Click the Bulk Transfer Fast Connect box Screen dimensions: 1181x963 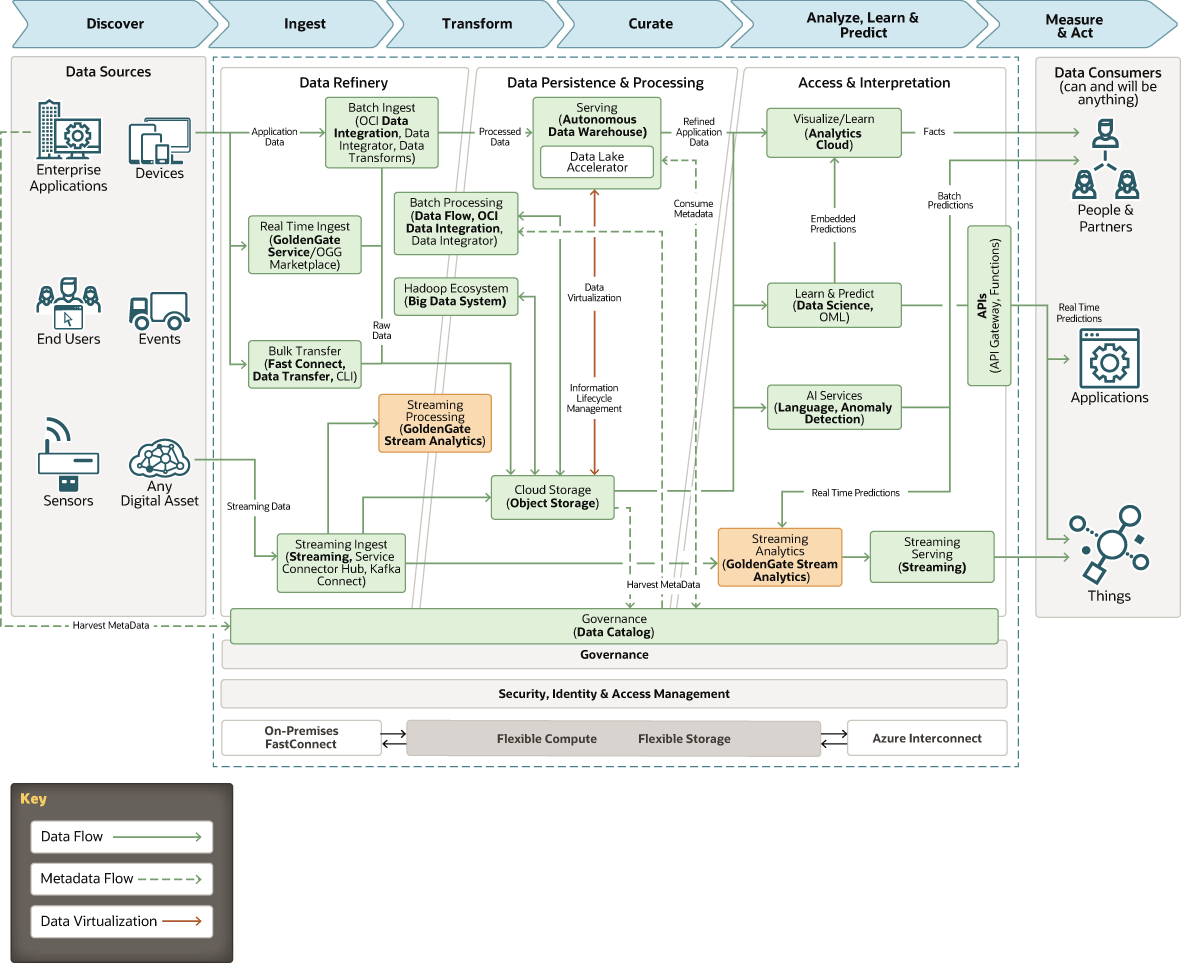pos(305,364)
